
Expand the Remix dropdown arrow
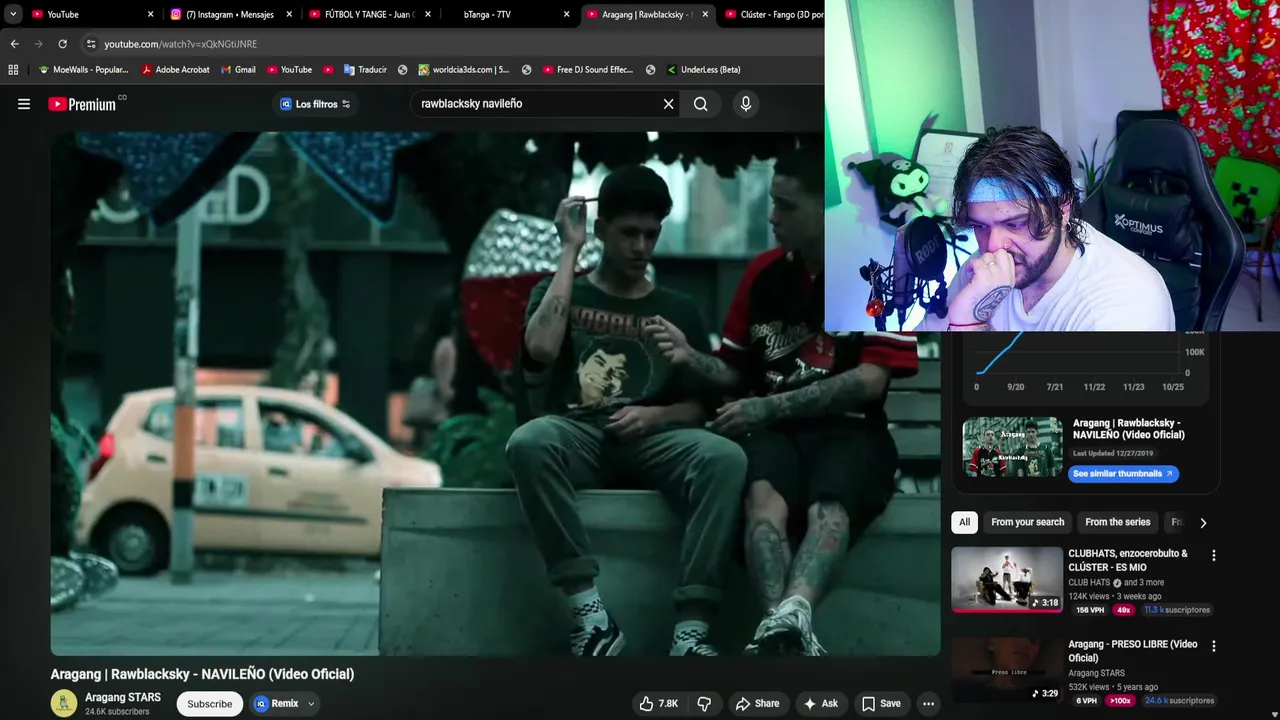click(311, 704)
